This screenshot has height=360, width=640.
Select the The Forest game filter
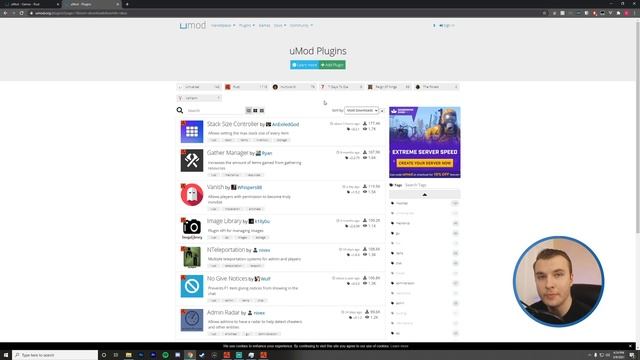point(437,87)
